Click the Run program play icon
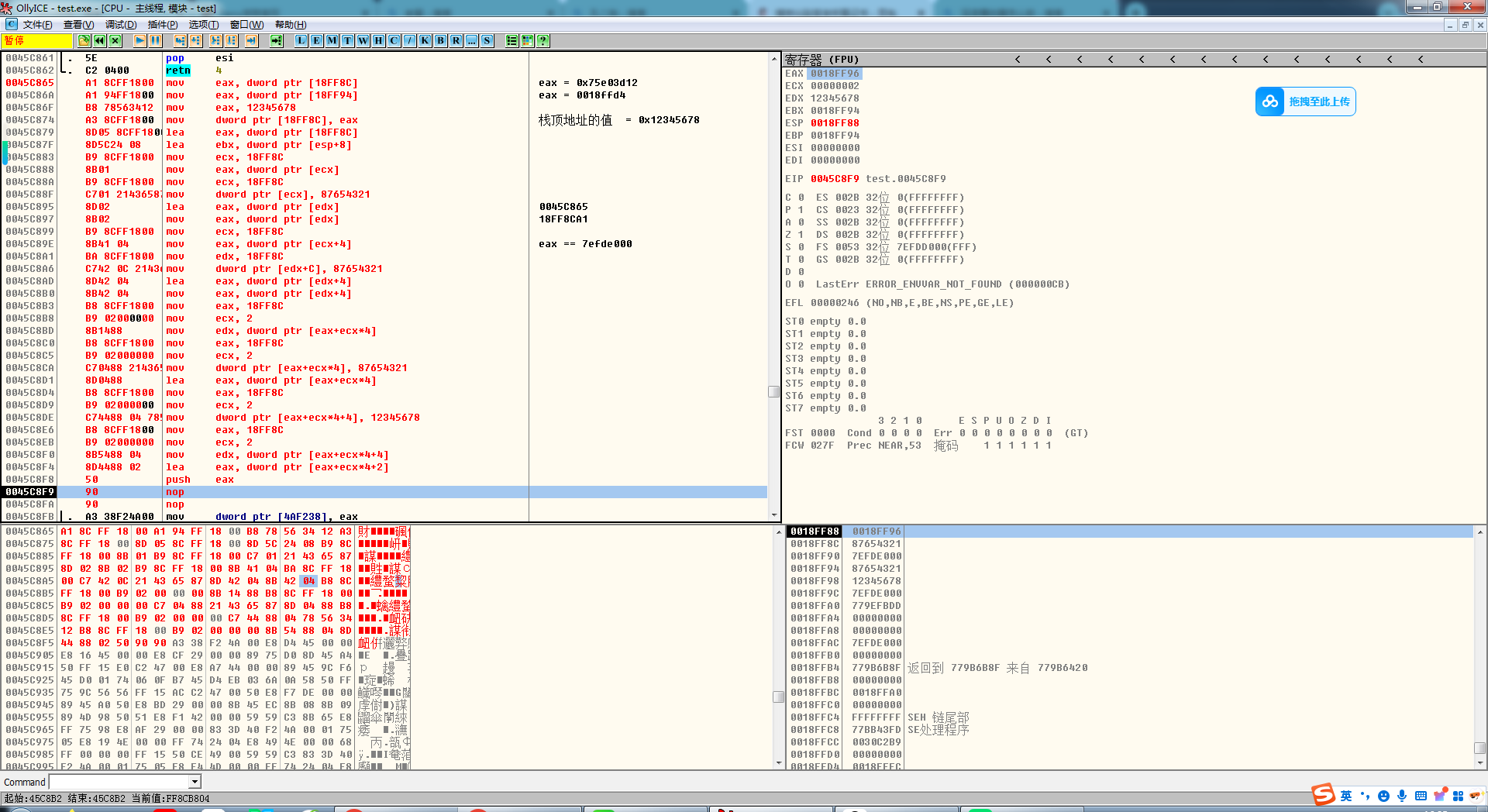 (139, 41)
